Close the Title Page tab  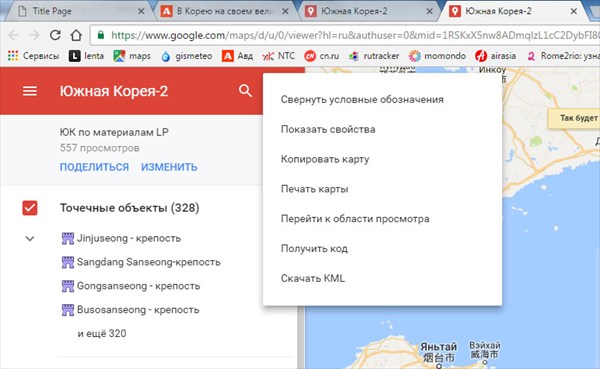[x=141, y=11]
